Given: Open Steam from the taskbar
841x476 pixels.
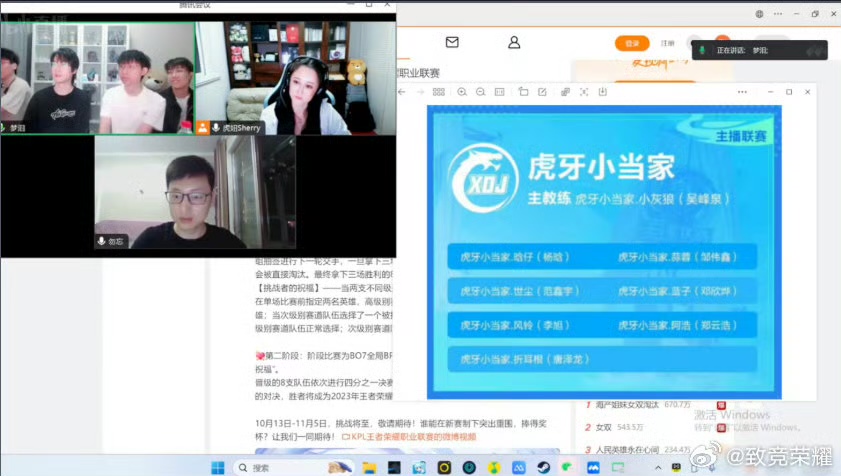Looking at the screenshot, I should click(543, 468).
